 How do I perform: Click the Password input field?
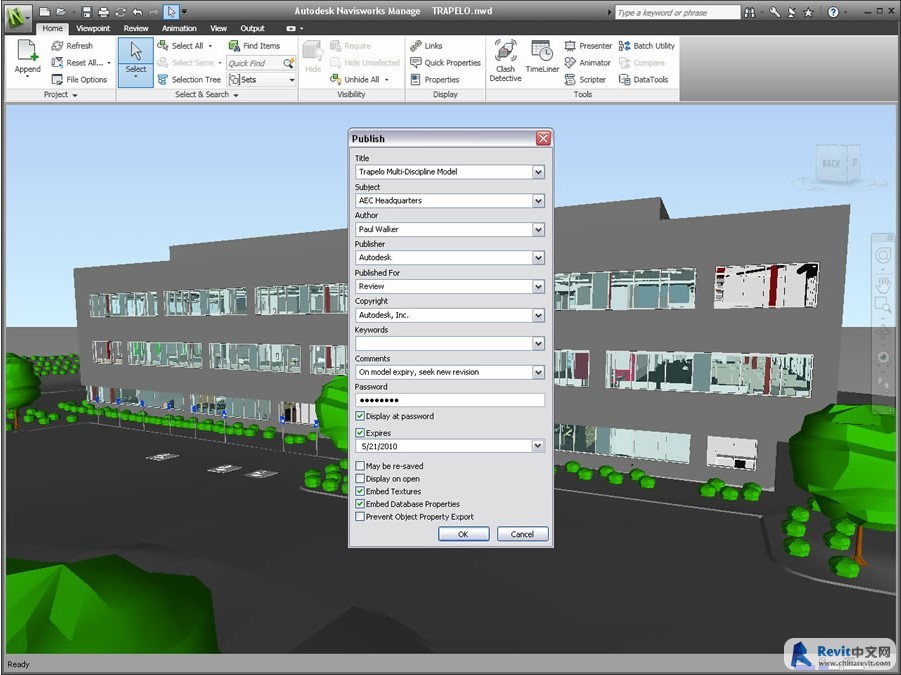coord(450,400)
